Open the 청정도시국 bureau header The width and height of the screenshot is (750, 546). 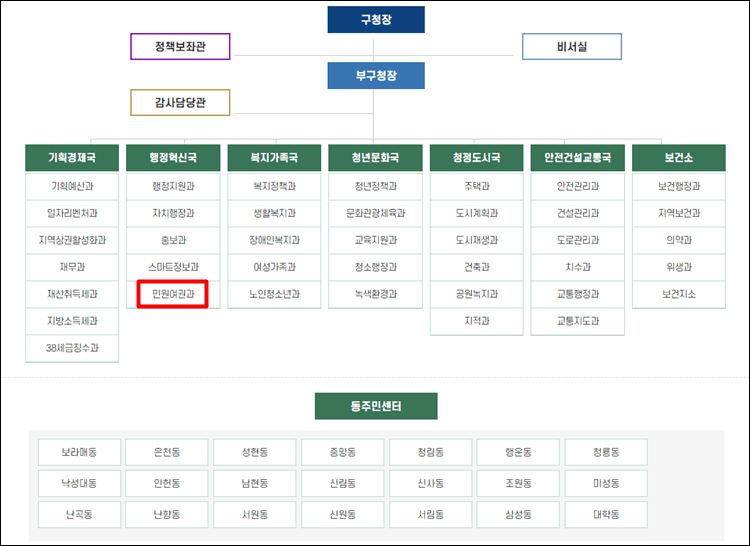[477, 158]
